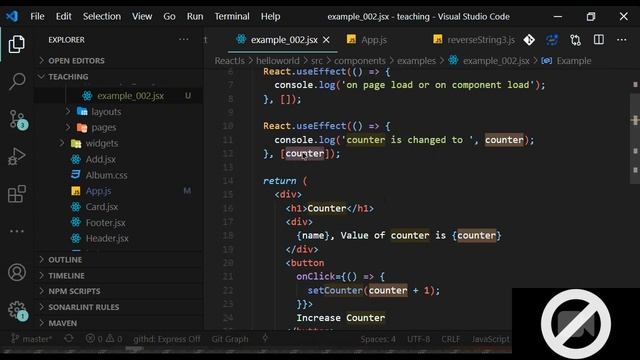
Task: Open the Go menu
Action: pyautogui.click(x=169, y=16)
